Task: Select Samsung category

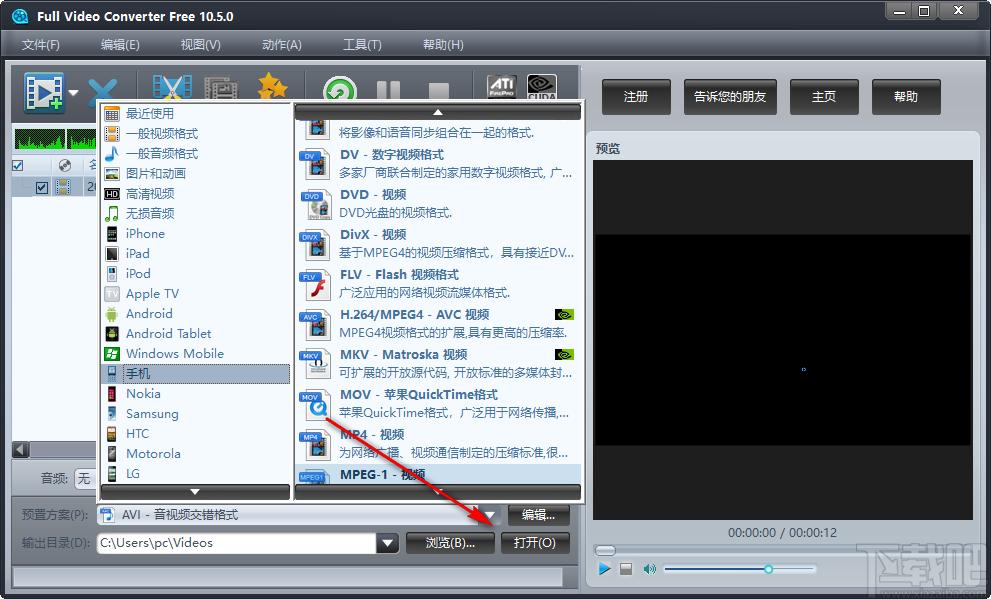Action: pyautogui.click(x=195, y=414)
